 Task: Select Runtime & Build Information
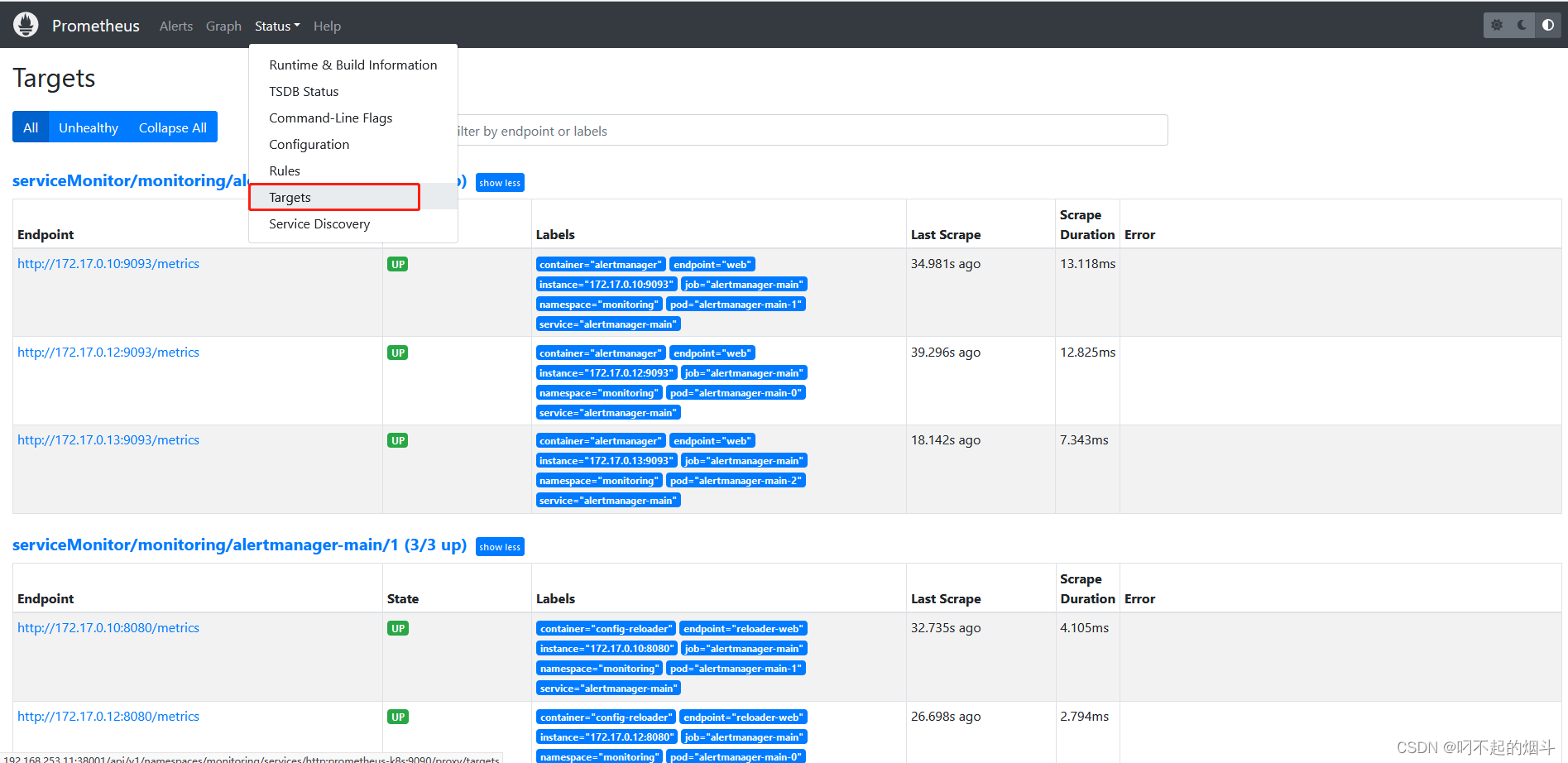coord(353,65)
